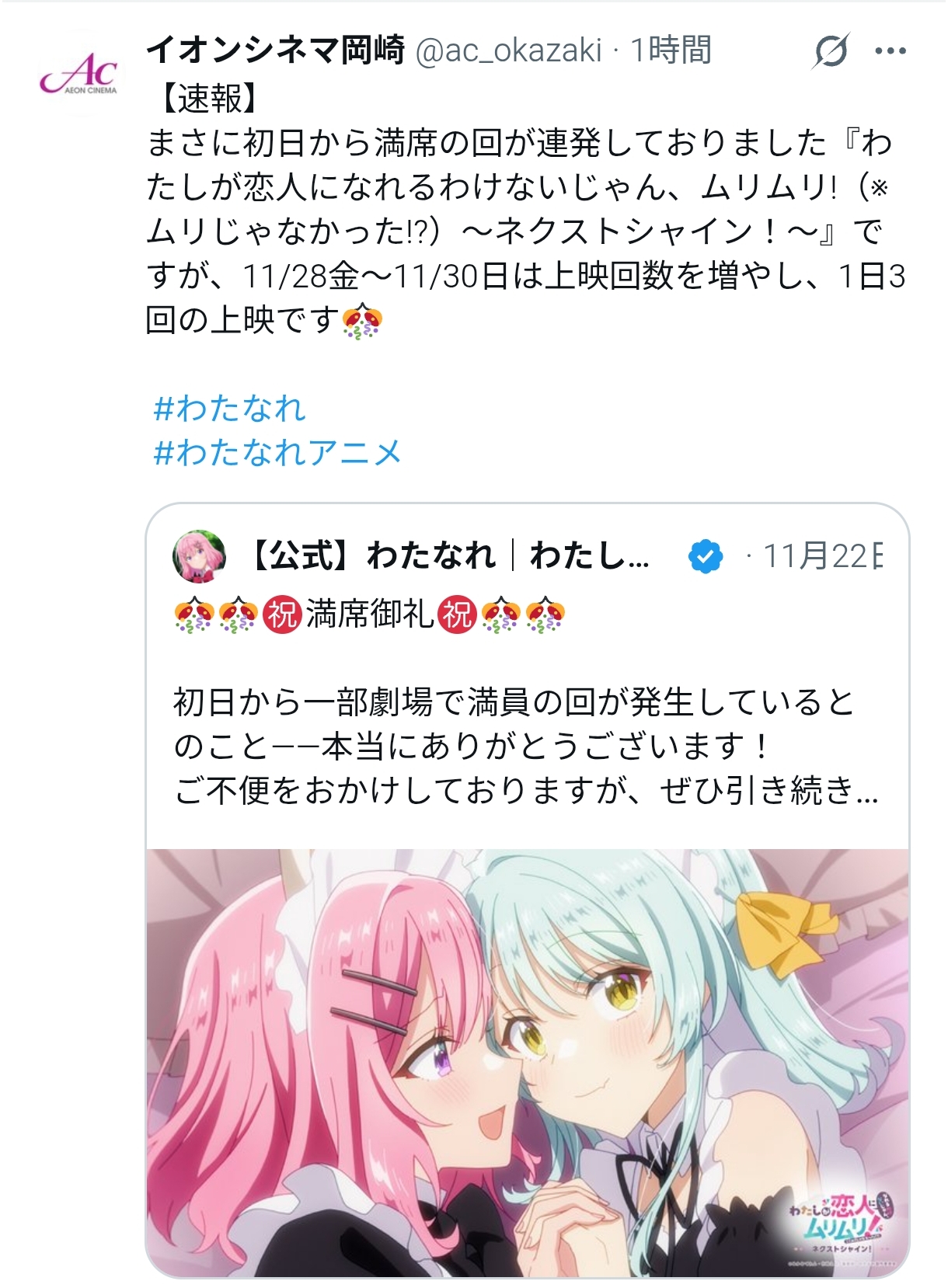This screenshot has width=948, height=1288.
Task: Open the イオンシネマ岡崎 display name
Action: [x=275, y=50]
